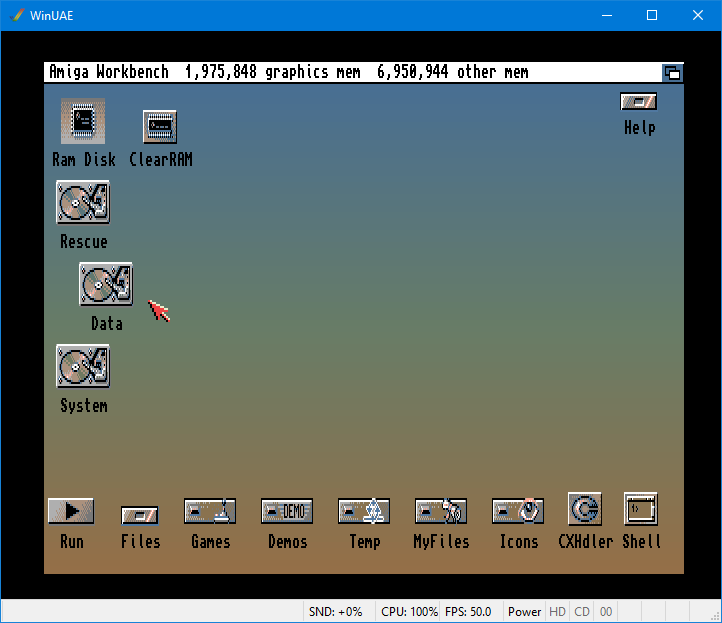
Task: Open the Files drawer icon
Action: click(140, 515)
